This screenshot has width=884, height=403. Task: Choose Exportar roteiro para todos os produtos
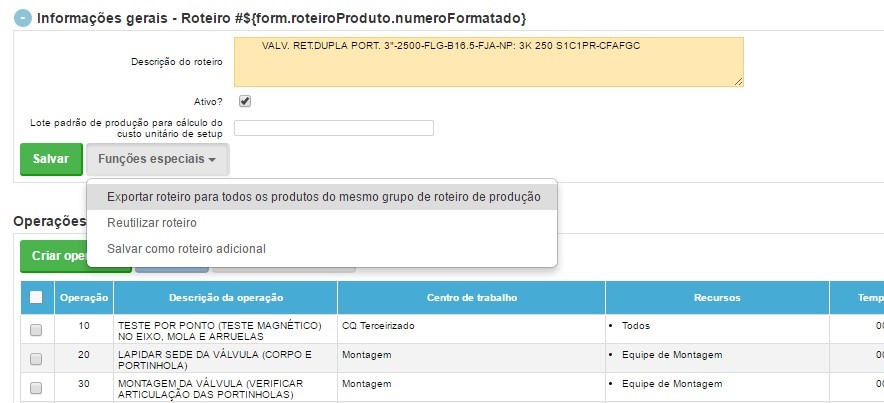(x=324, y=197)
